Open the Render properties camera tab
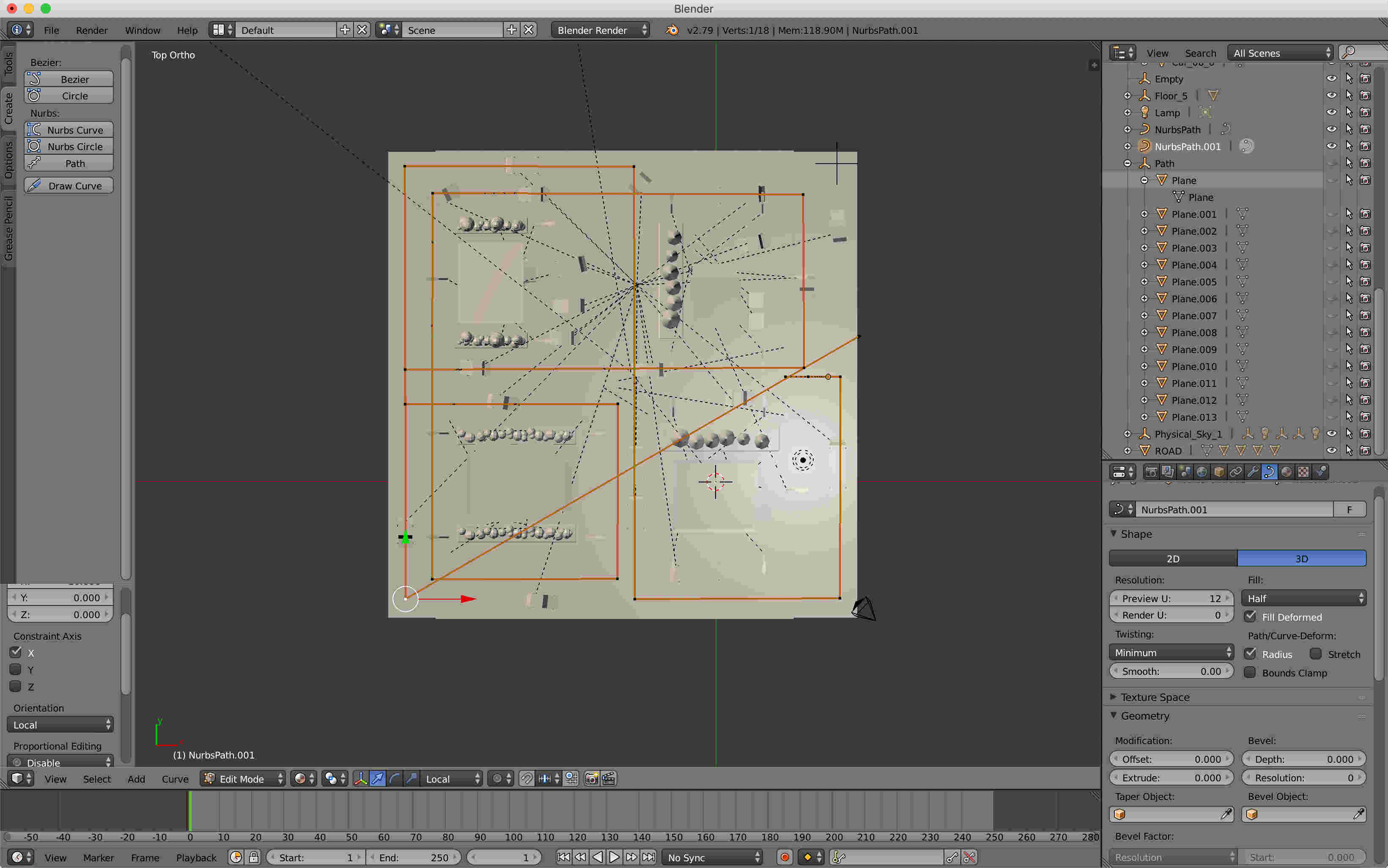Viewport: 1388px width, 868px height. pyautogui.click(x=1151, y=472)
